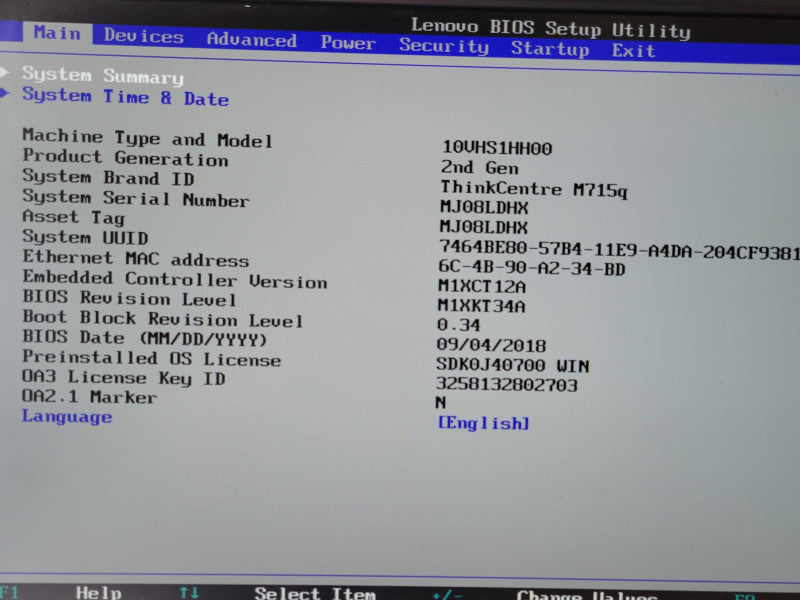Click the System UUID label
The image size is (800, 600).
[85, 237]
